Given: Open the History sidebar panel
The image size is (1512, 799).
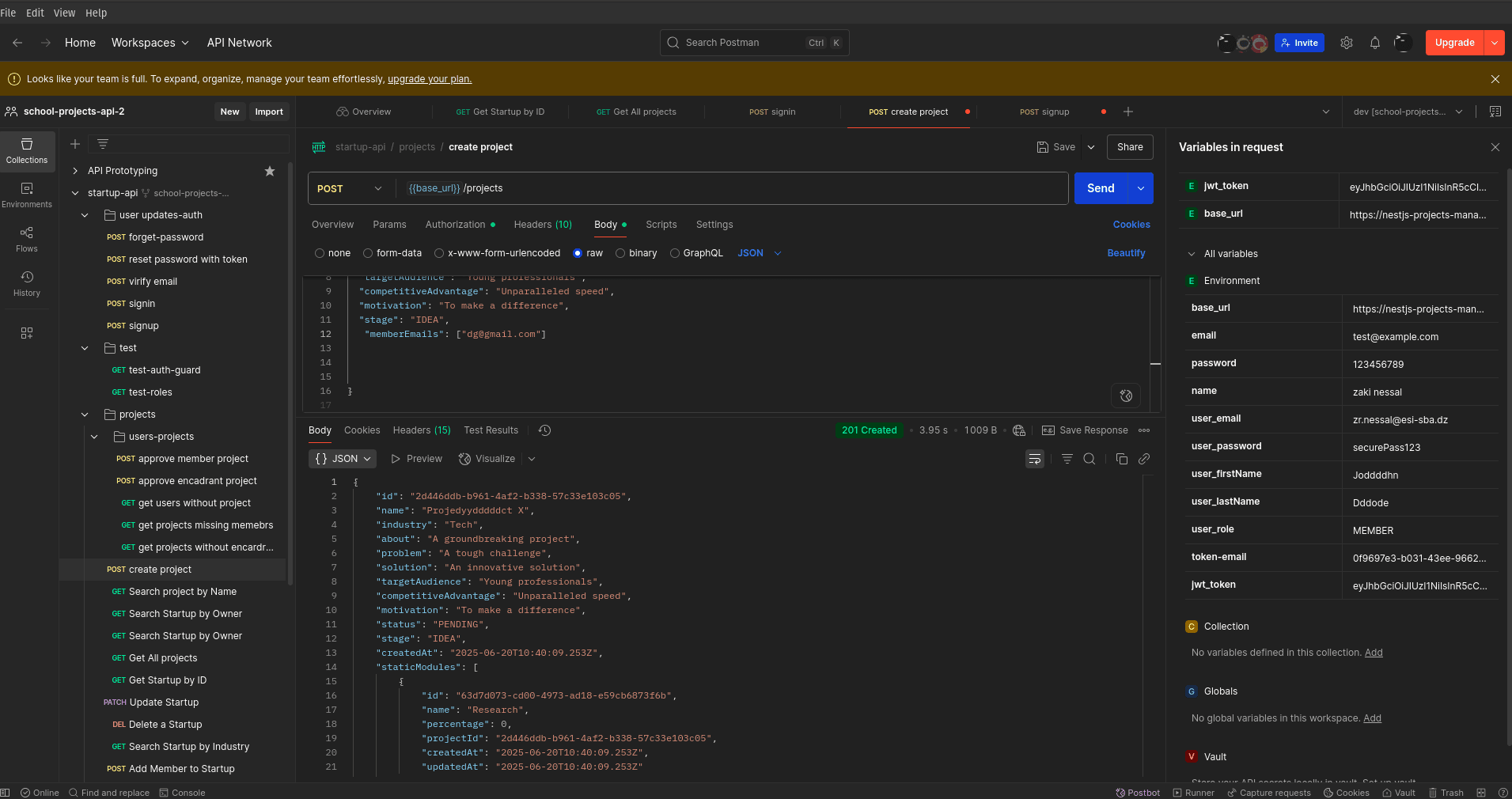Looking at the screenshot, I should pyautogui.click(x=27, y=283).
